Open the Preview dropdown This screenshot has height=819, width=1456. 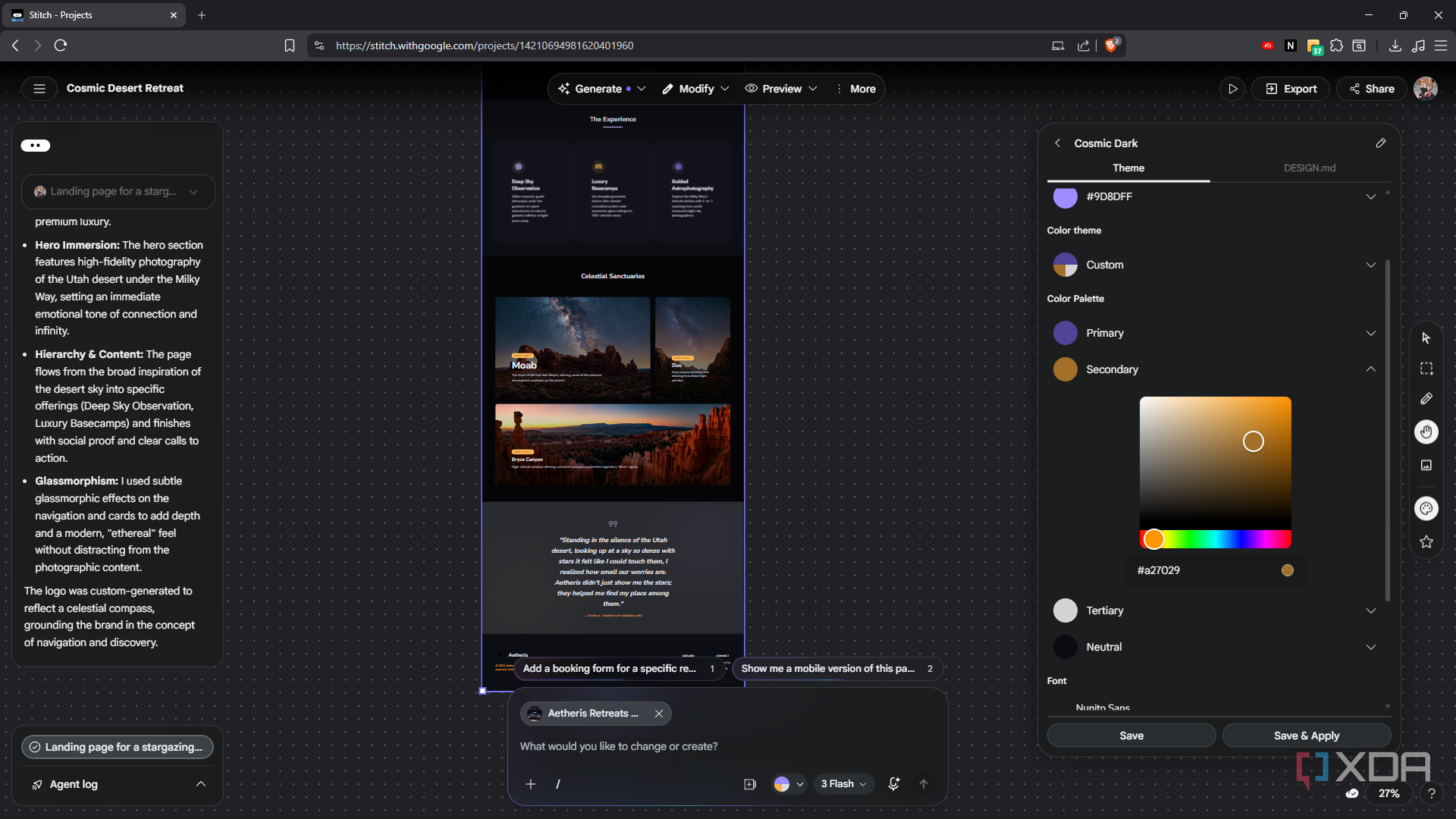point(781,89)
